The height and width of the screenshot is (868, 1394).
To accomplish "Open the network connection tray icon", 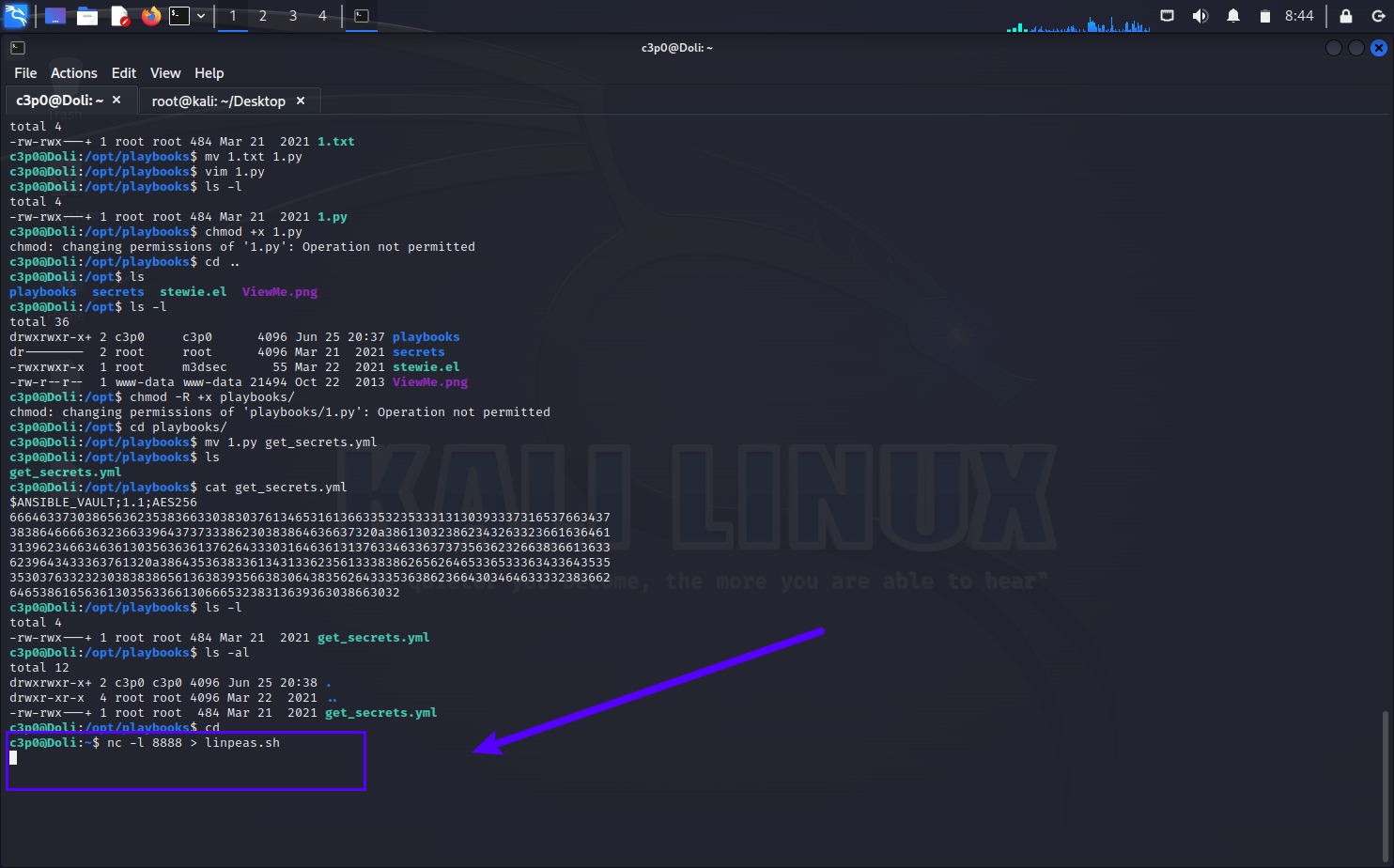I will [1167, 16].
